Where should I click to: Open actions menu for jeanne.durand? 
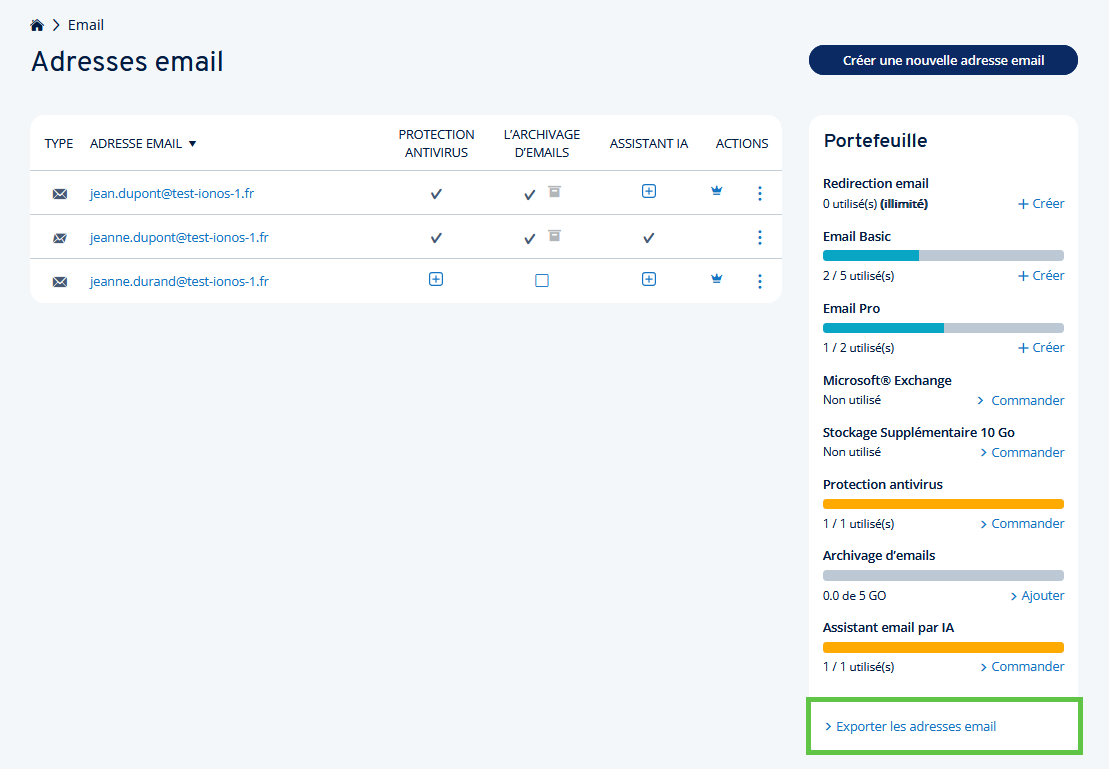click(760, 281)
